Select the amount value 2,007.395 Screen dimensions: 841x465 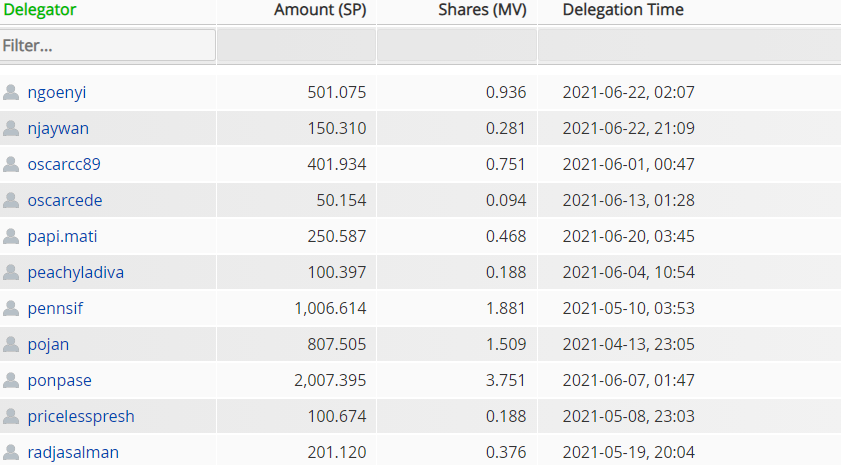(x=330, y=380)
